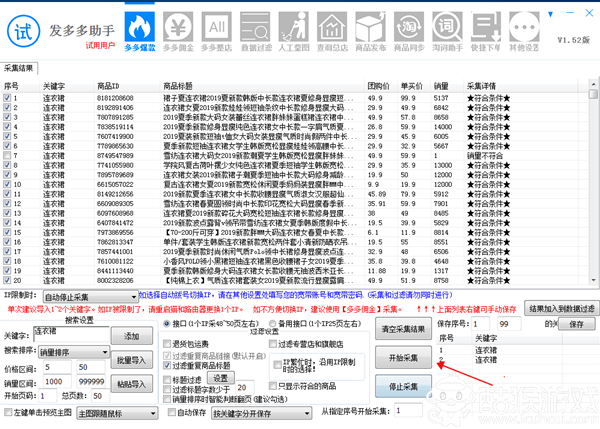Select the 接口 radio button
This screenshot has height=429, width=600.
[x=167, y=324]
